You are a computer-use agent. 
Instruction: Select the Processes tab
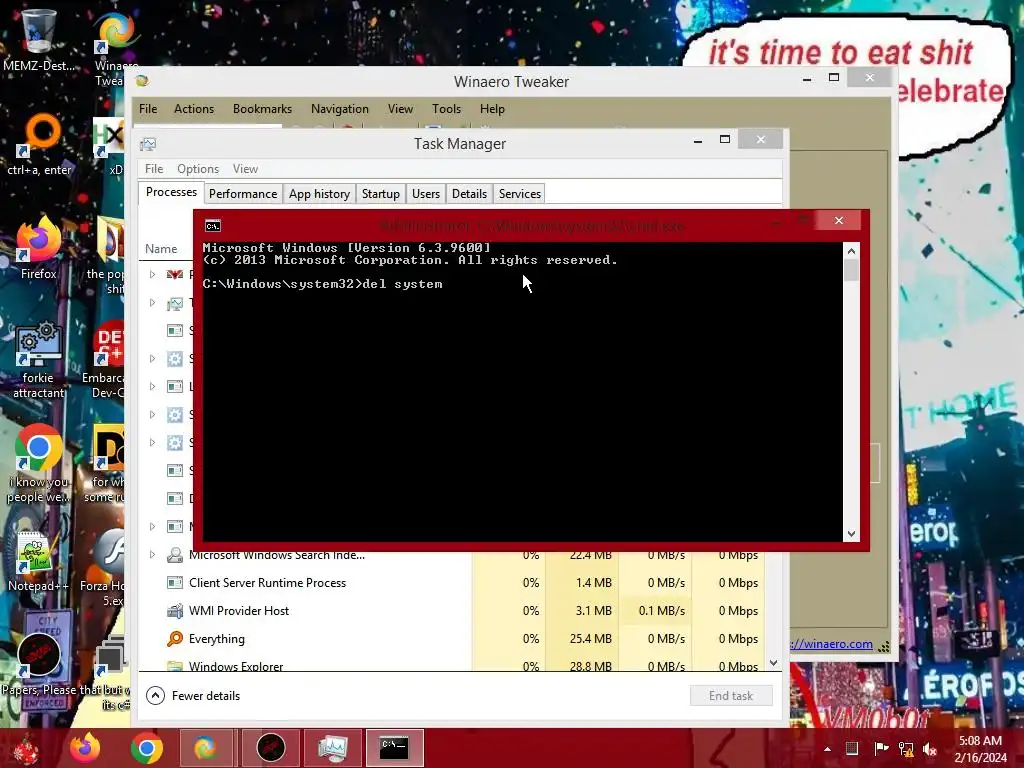coord(171,192)
